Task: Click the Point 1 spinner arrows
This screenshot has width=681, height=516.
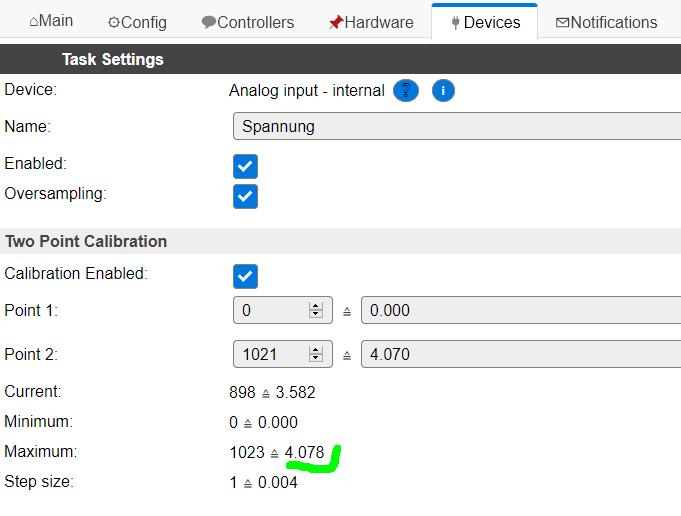Action: (x=316, y=310)
